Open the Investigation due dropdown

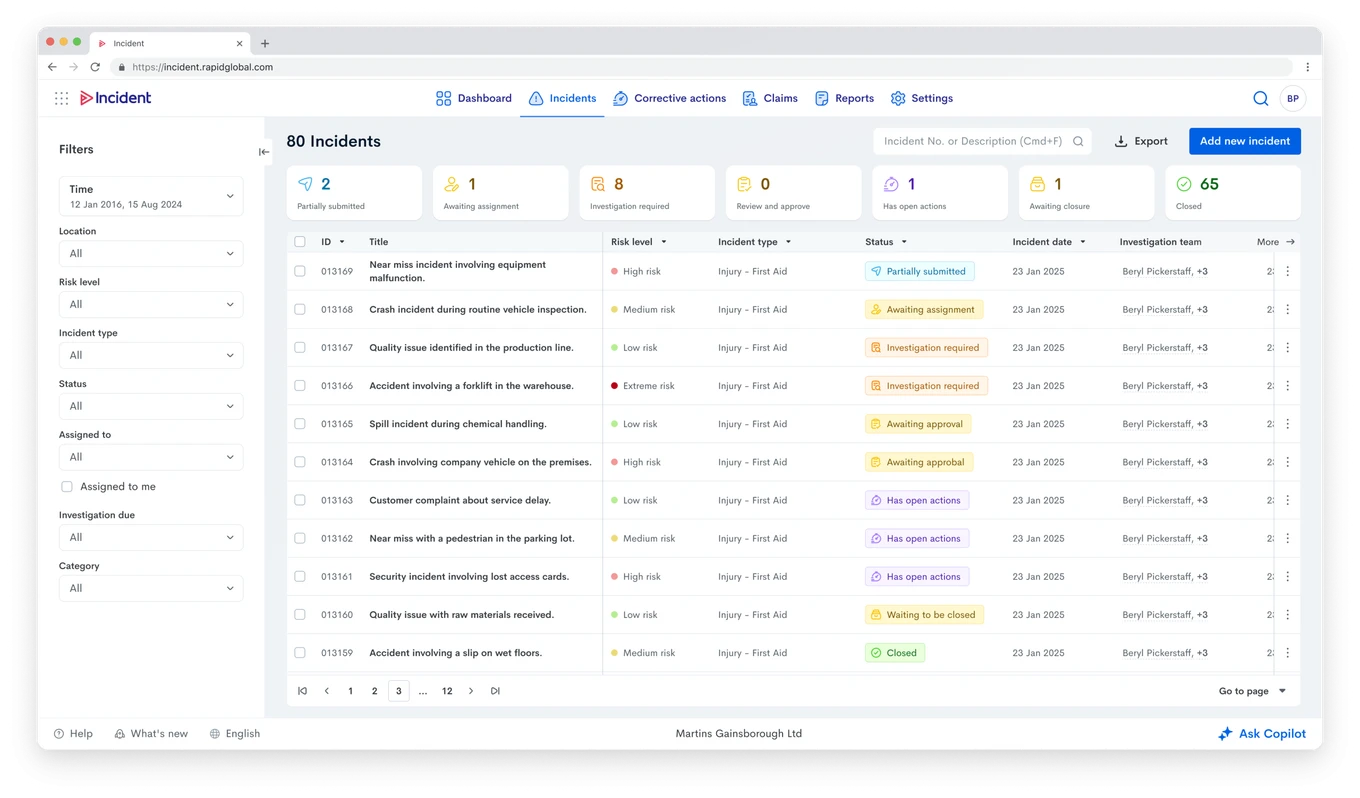pos(151,538)
